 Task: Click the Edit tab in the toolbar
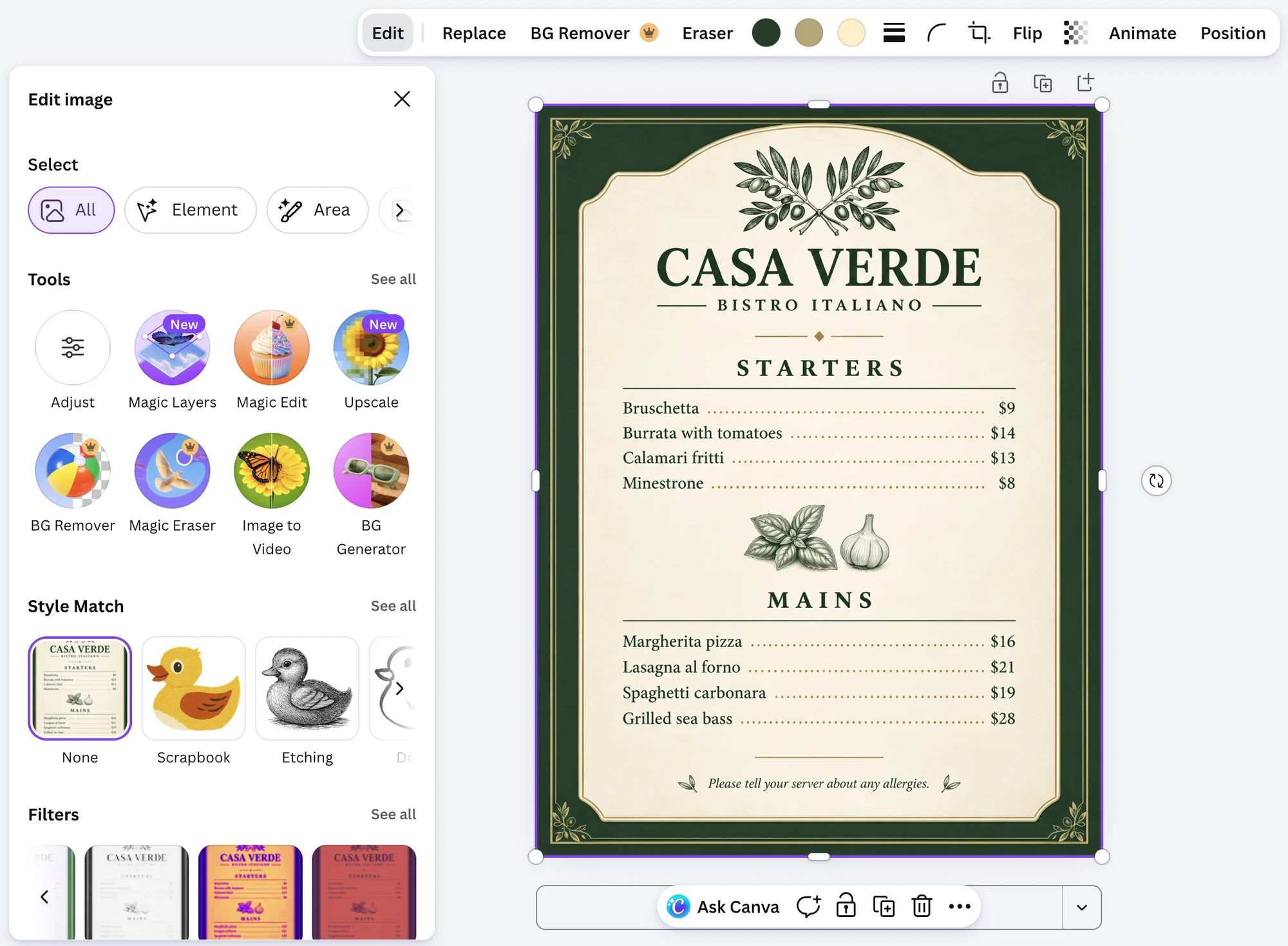point(388,33)
